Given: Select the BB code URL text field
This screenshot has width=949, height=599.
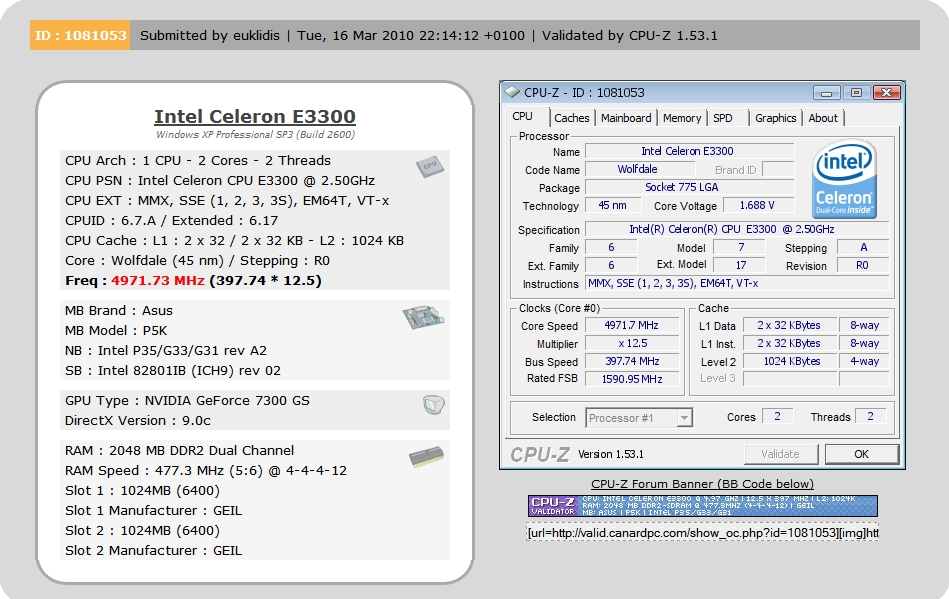Looking at the screenshot, I should click(x=703, y=532).
